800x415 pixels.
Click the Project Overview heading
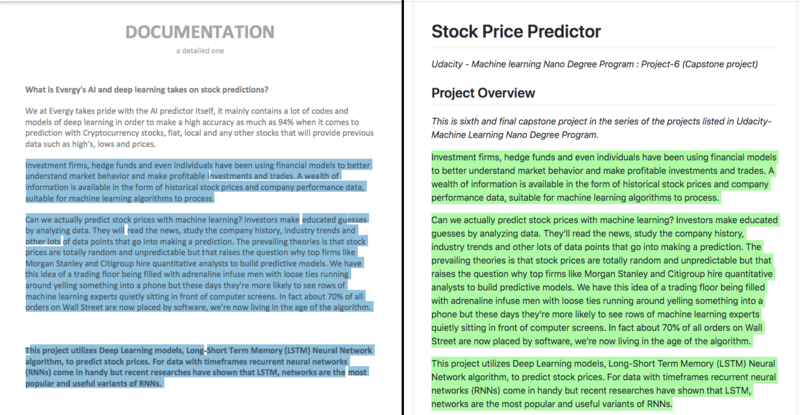coord(483,93)
